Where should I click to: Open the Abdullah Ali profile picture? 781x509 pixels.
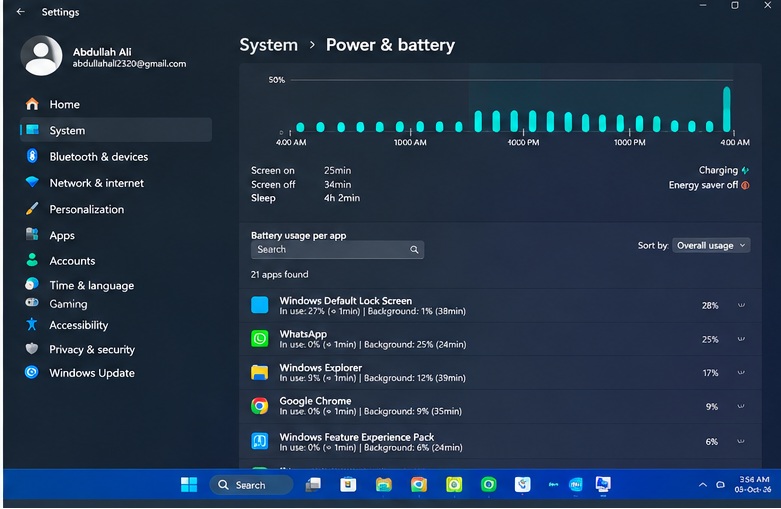tap(41, 56)
